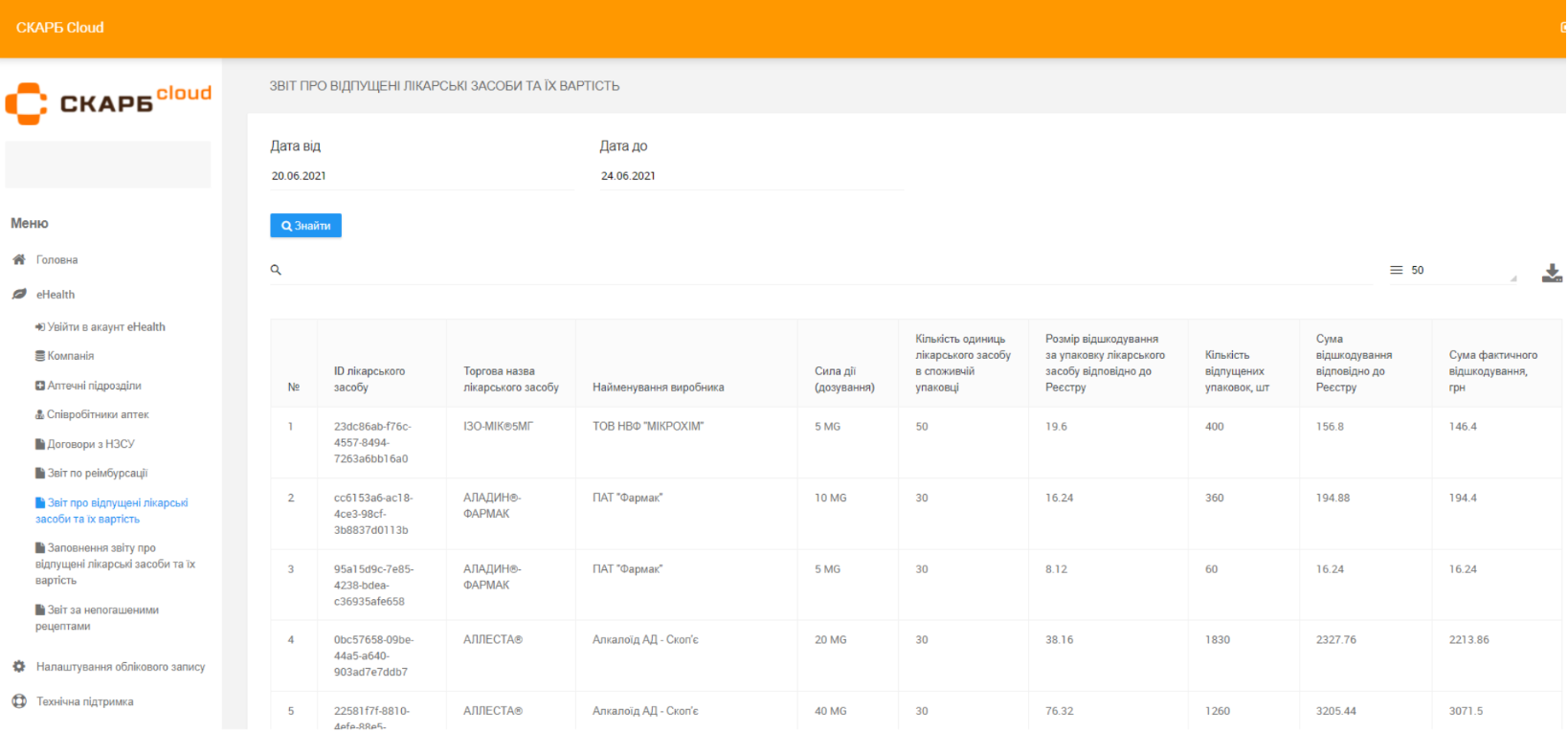Open Заповнення звіту про відпущені лікарські

click(115, 565)
